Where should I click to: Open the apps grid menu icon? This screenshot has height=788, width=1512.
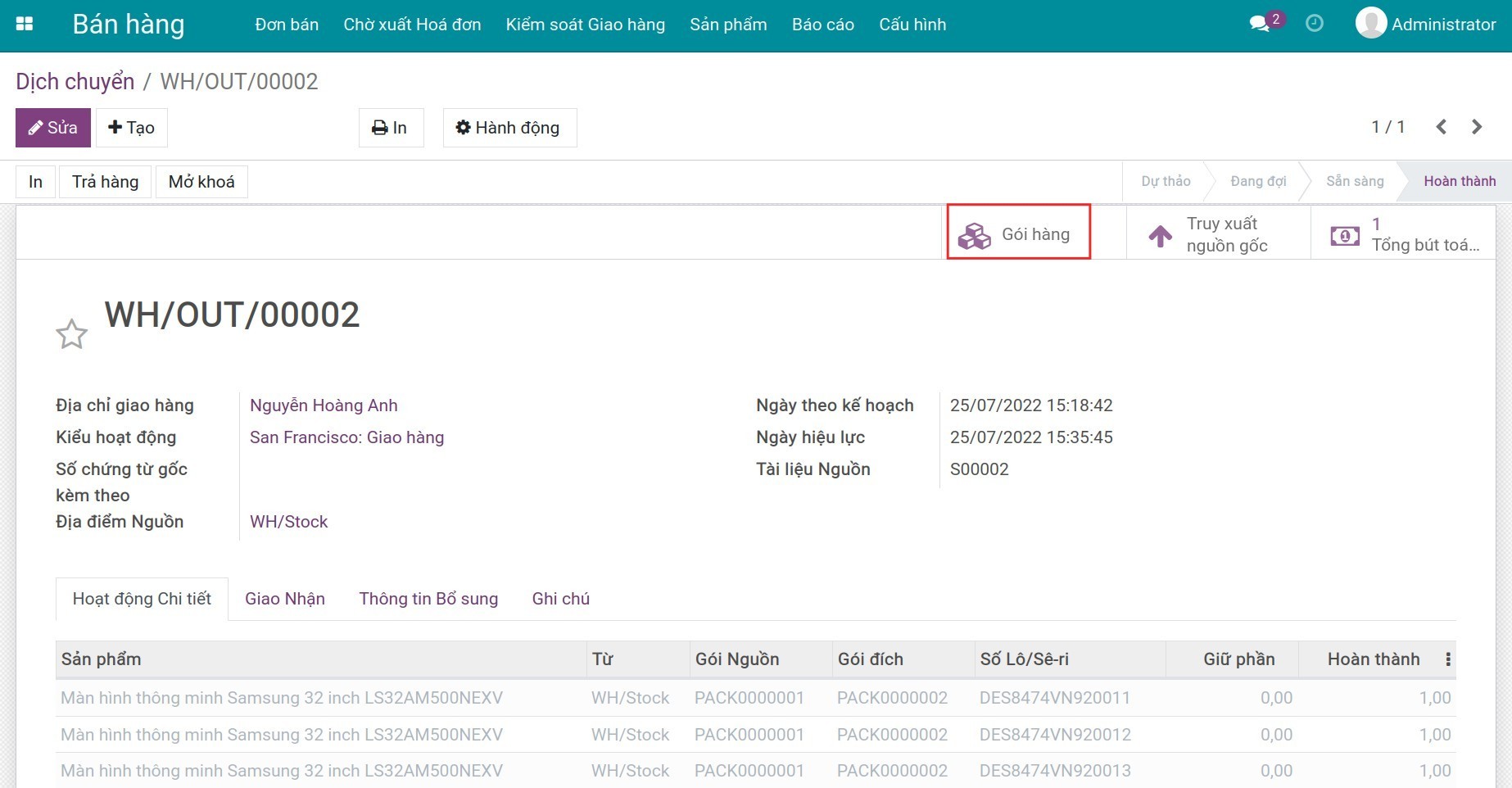25,25
